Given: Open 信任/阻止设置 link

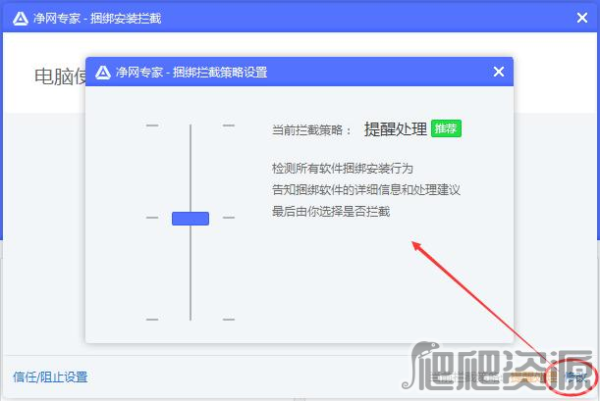Looking at the screenshot, I should pos(50,377).
